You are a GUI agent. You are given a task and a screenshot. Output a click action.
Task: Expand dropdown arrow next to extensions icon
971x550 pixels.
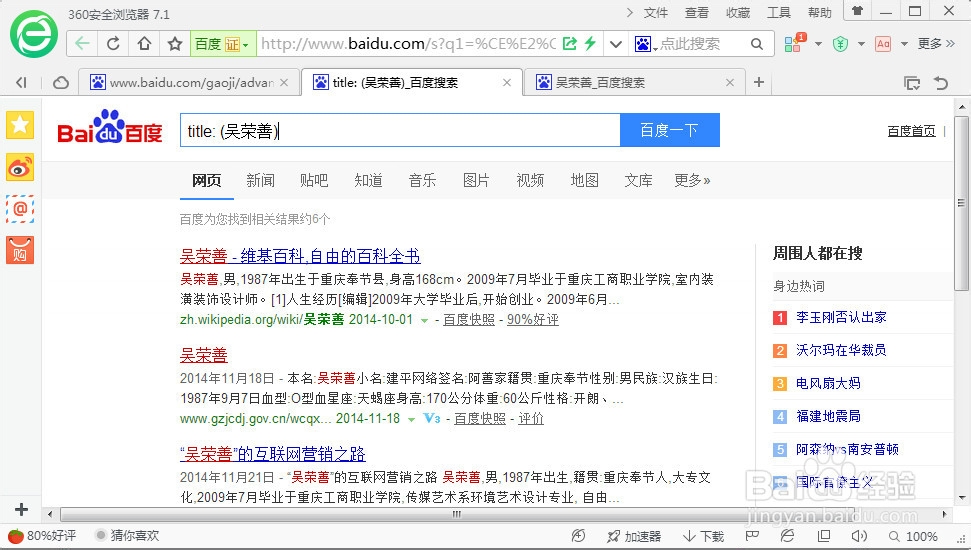(x=818, y=44)
